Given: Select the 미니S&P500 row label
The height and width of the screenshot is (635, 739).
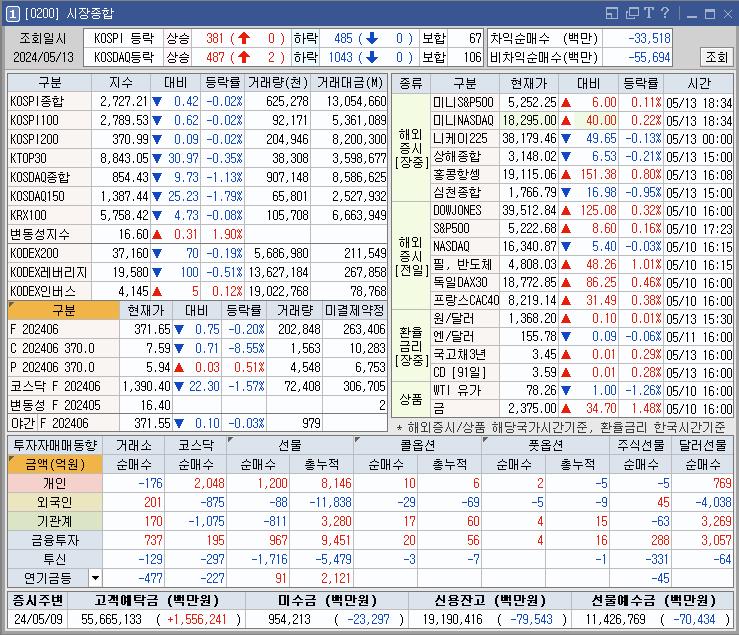Looking at the screenshot, I should tap(463, 102).
